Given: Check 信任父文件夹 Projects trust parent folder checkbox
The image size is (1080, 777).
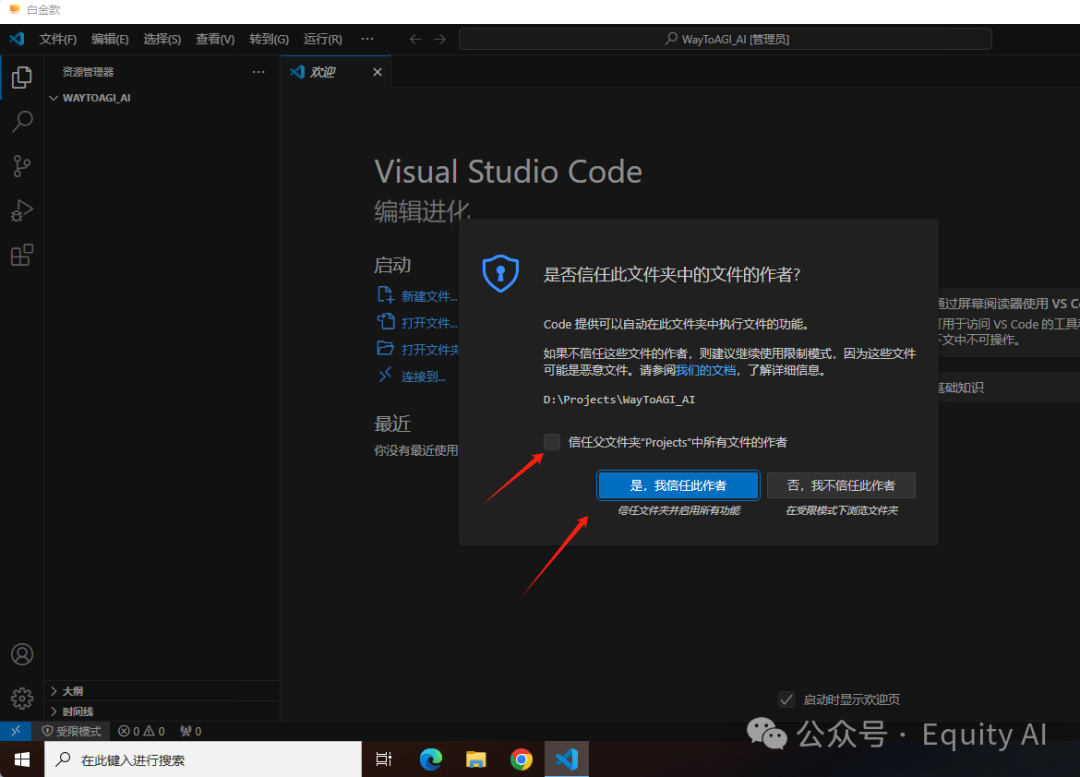Looking at the screenshot, I should coord(552,442).
